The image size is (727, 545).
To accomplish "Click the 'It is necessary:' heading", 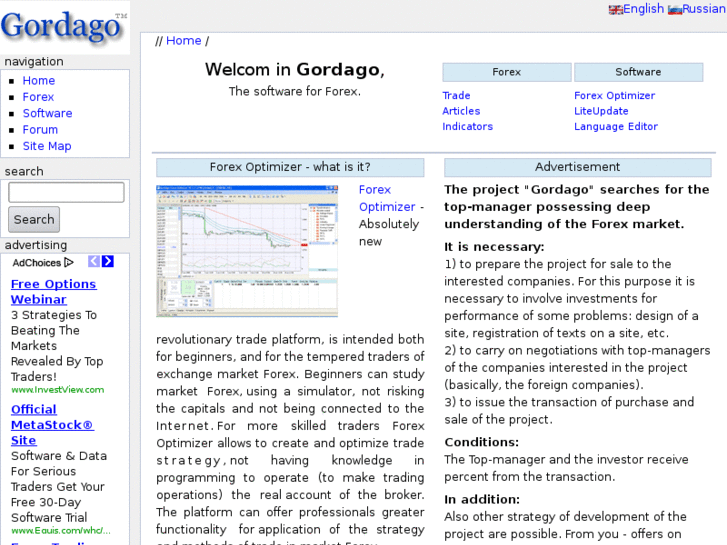I will pos(494,247).
